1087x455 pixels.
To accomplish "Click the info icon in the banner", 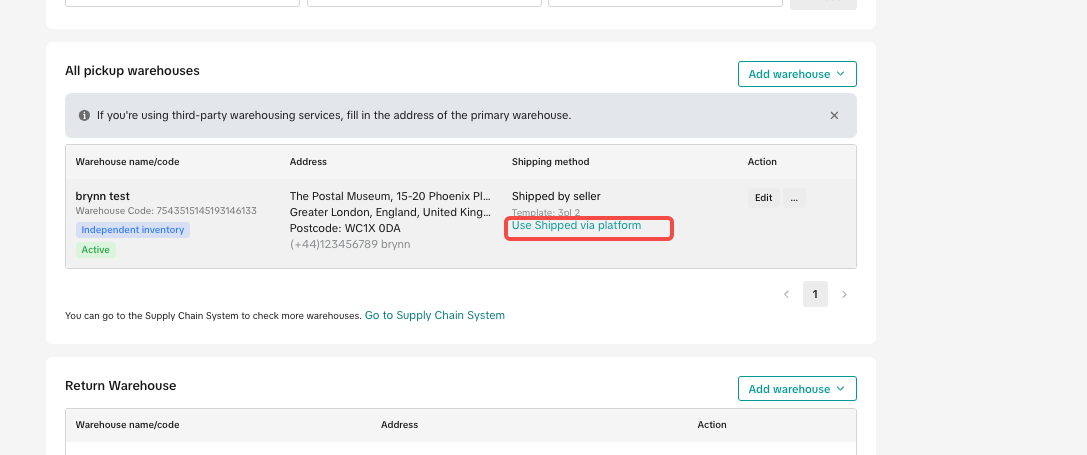I will tap(84, 116).
